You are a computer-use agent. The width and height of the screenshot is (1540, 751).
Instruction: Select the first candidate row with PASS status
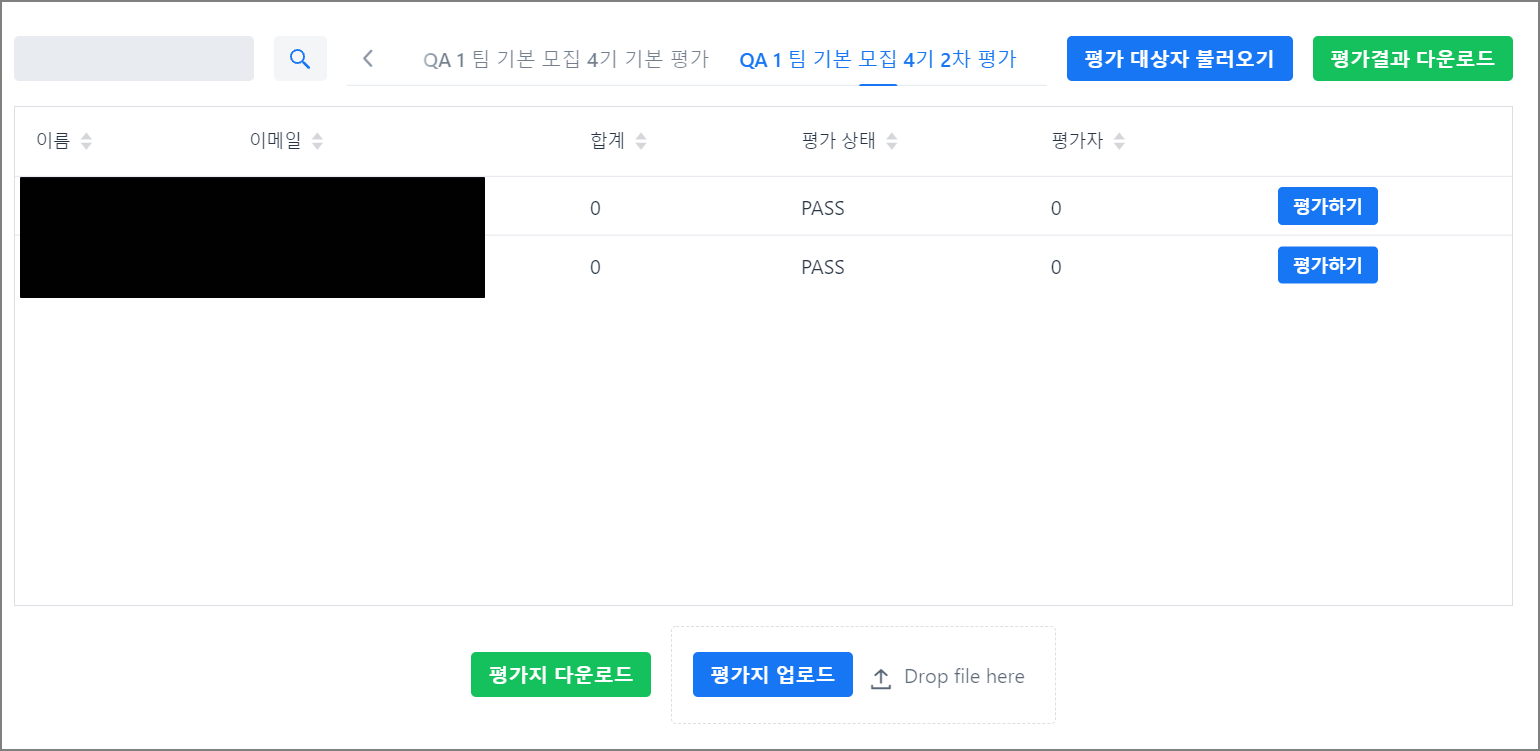point(700,207)
